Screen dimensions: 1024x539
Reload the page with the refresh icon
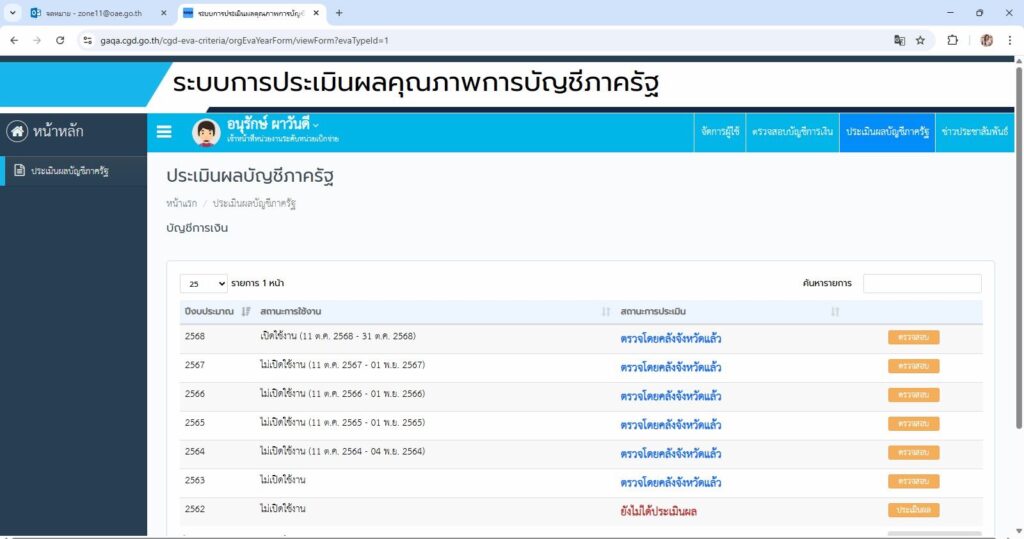[x=60, y=40]
